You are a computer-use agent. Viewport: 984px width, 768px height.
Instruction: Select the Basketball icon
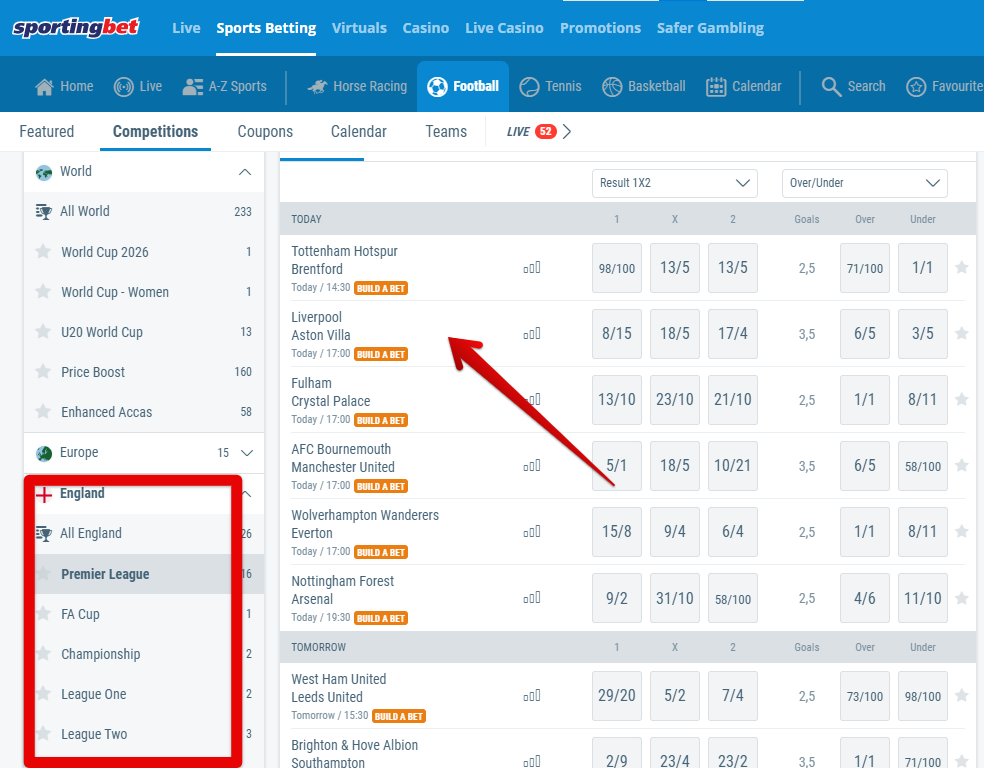click(612, 87)
